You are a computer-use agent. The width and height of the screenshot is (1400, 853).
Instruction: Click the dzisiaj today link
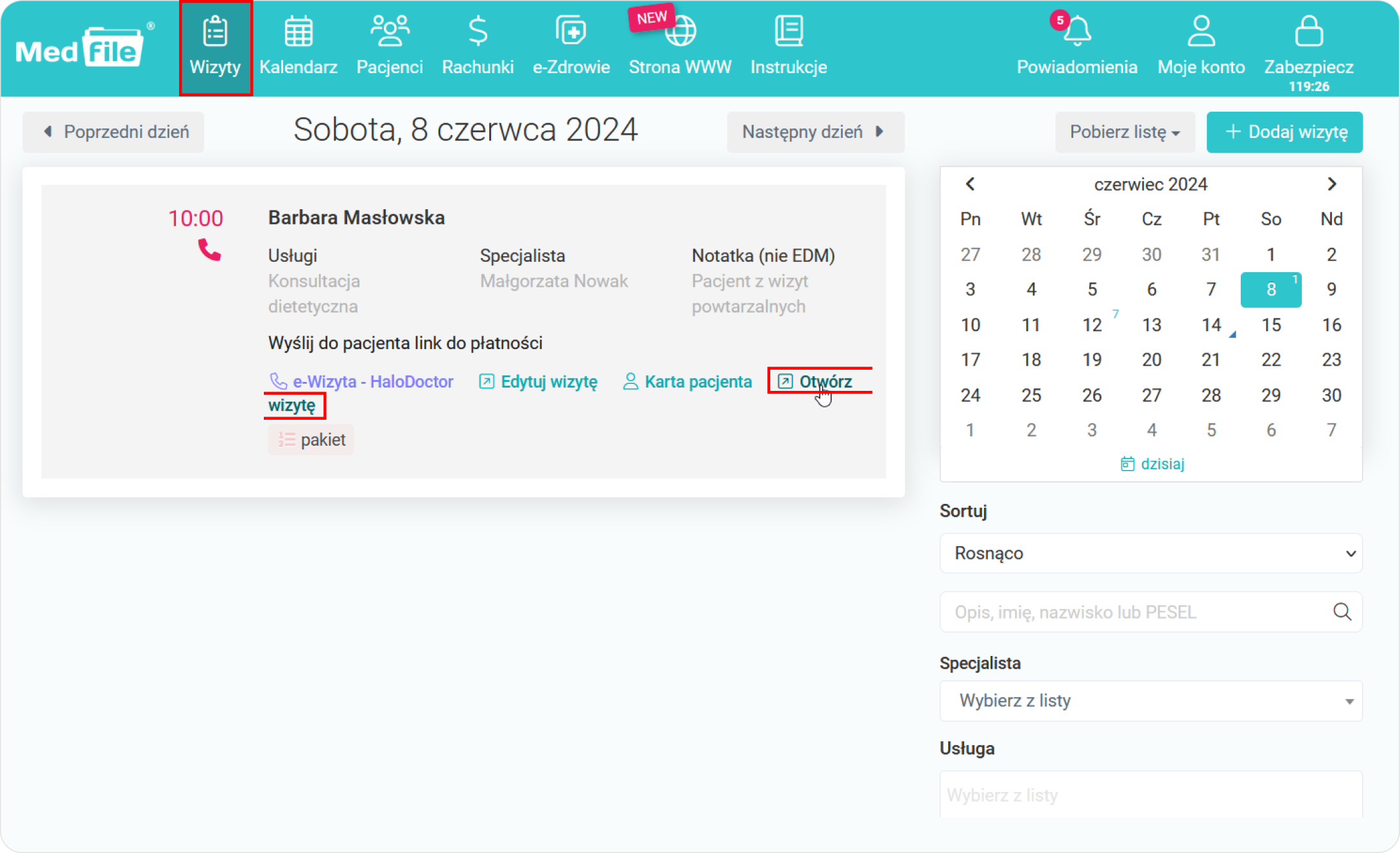point(1152,464)
